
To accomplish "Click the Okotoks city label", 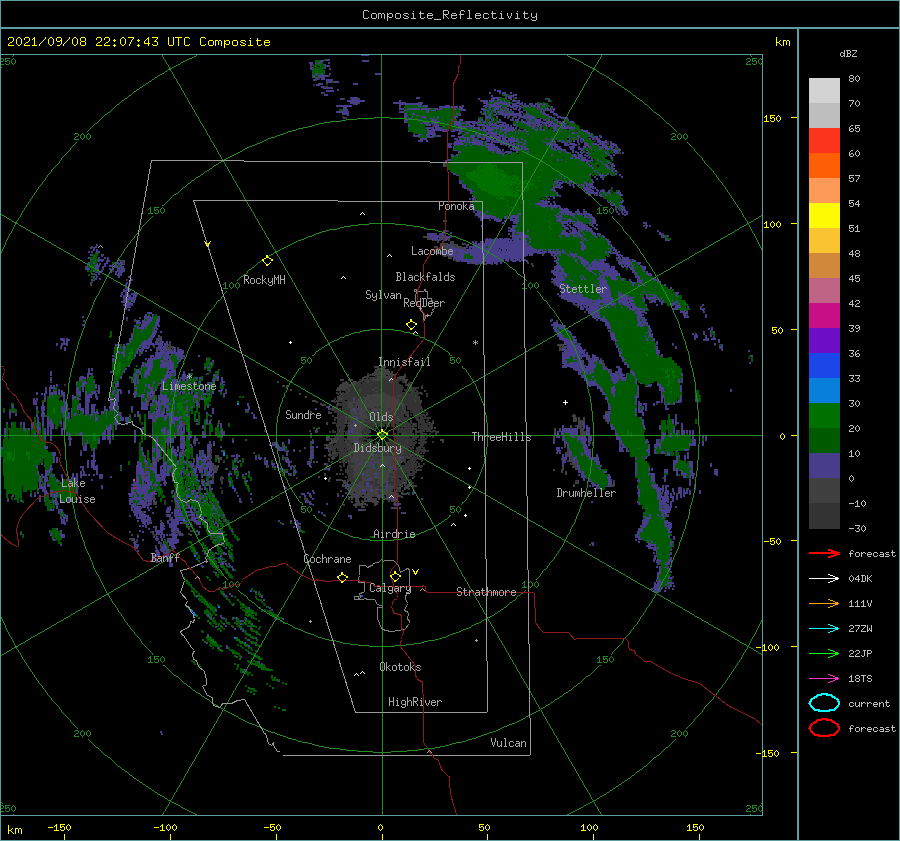I will (x=400, y=667).
